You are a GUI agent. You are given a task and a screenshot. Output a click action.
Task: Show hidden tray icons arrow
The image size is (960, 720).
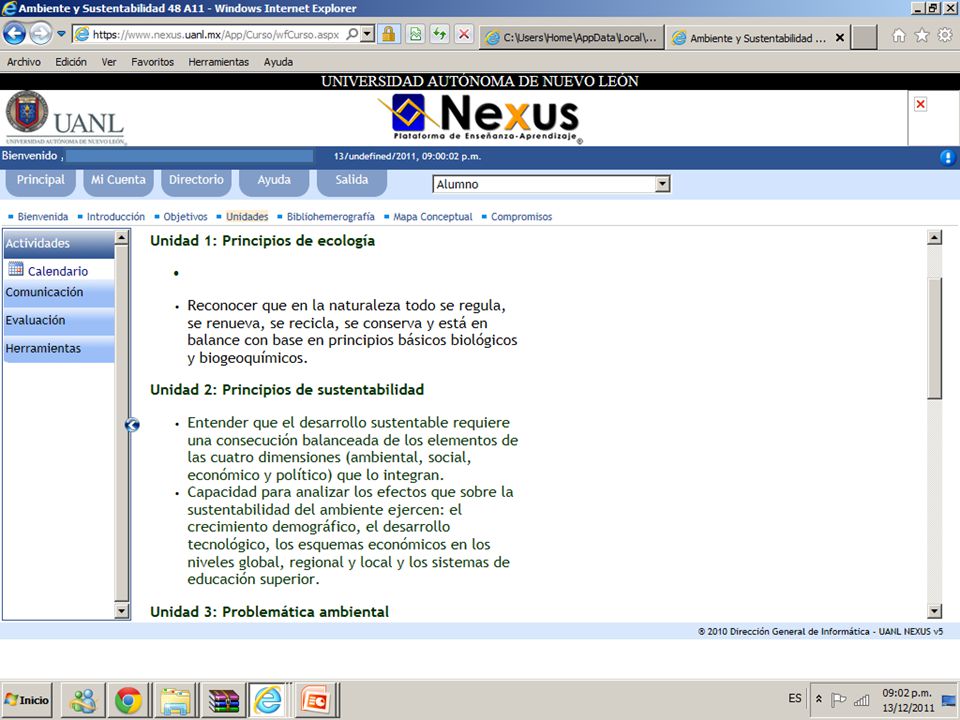[x=819, y=699]
